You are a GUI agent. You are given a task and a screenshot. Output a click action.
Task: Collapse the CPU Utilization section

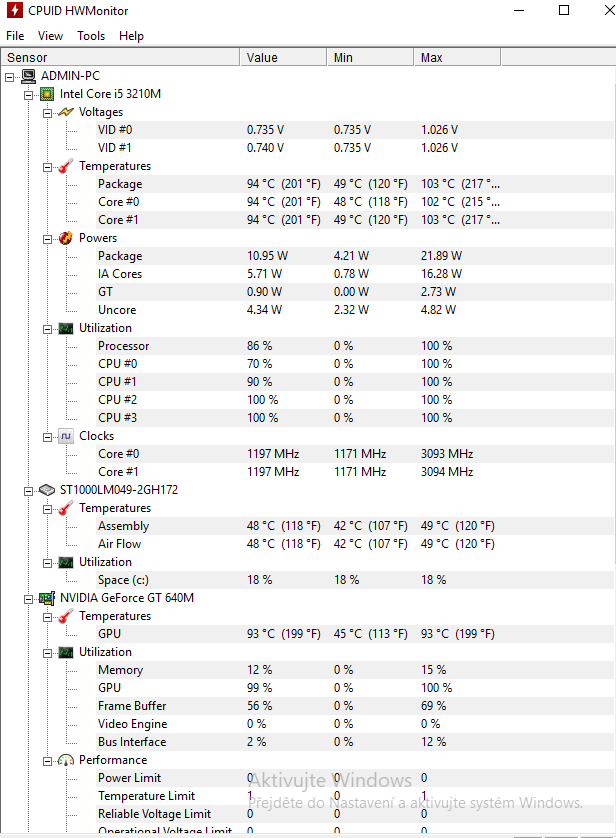click(x=48, y=328)
